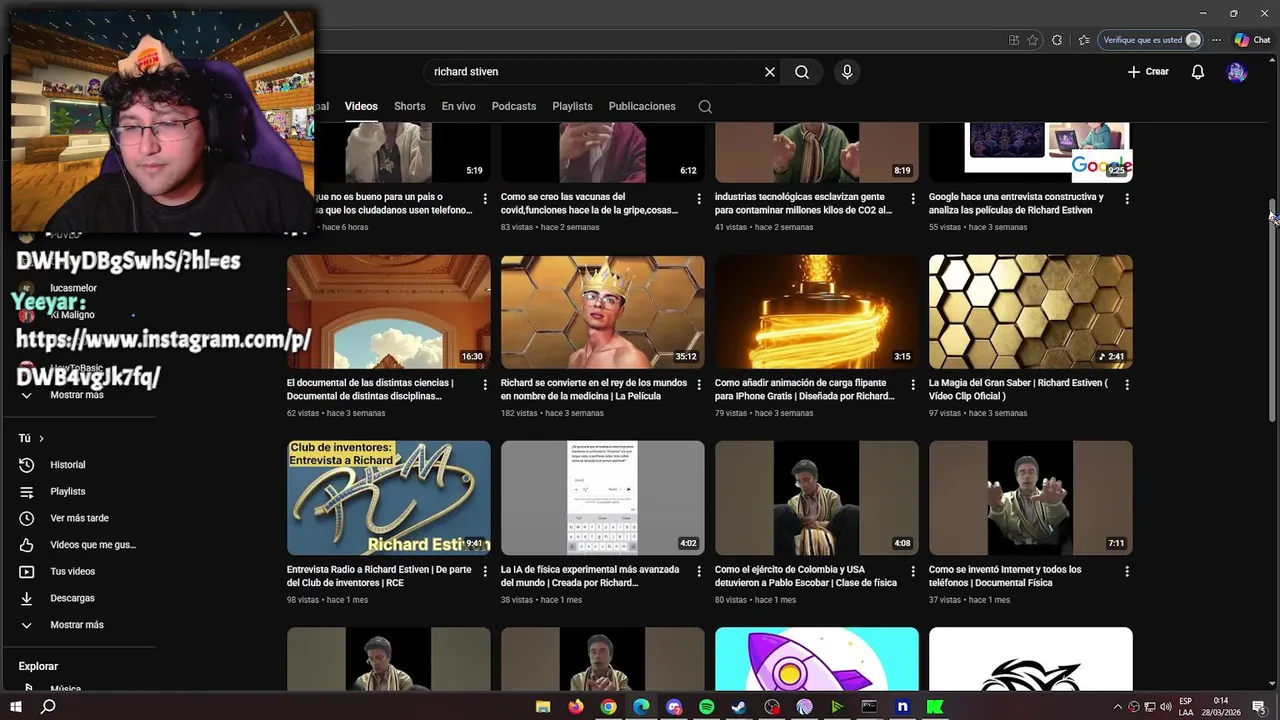Open Copilot Chat in Edge
1280x720 pixels.
pos(1252,40)
